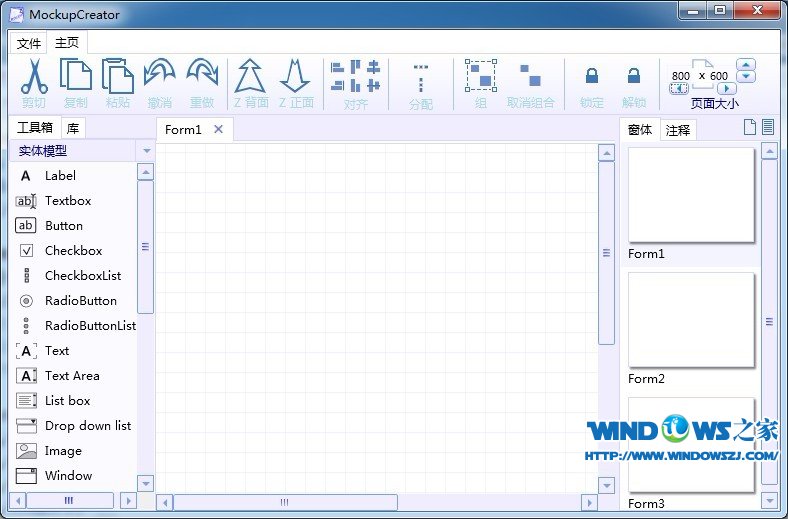
Task: Click the Cut scissors icon
Action: [34, 76]
